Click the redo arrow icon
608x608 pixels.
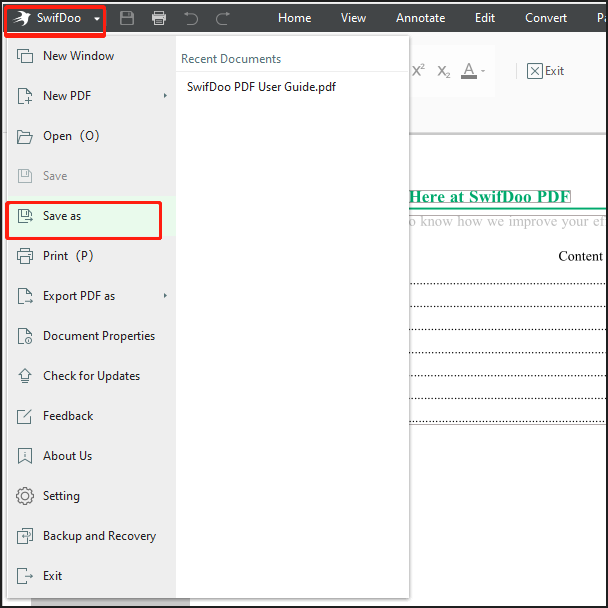click(x=223, y=18)
